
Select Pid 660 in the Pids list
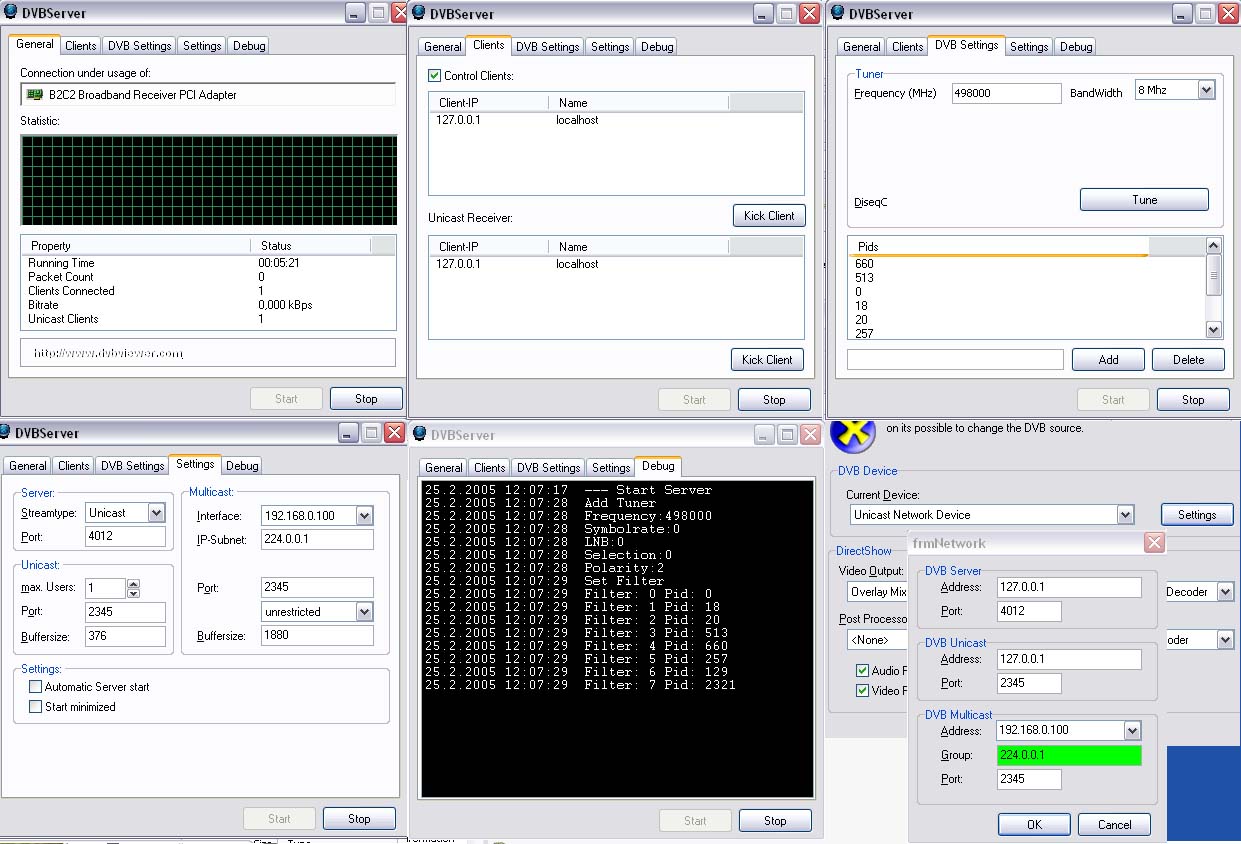pos(864,264)
